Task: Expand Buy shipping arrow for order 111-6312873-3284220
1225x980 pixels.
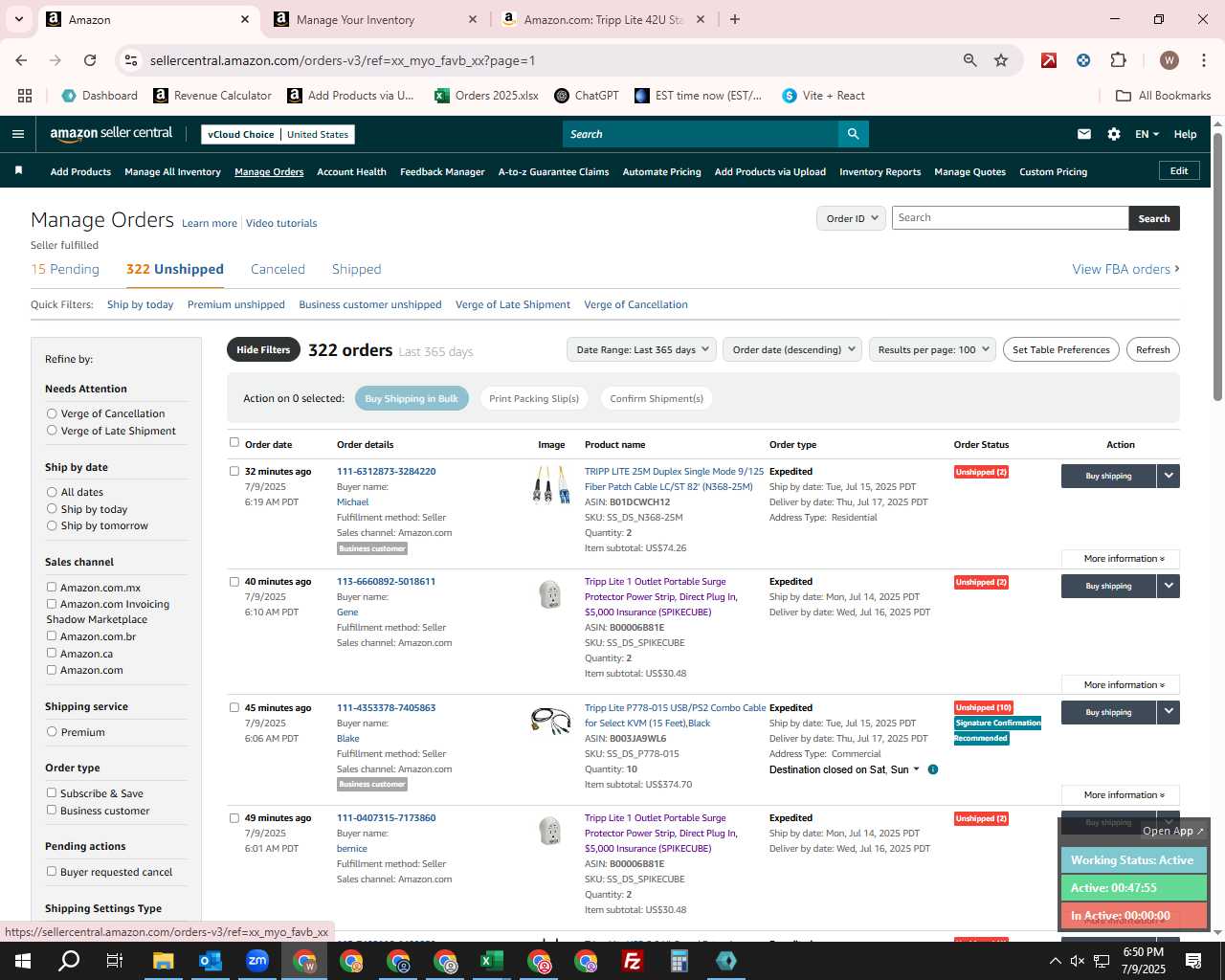Action: tap(1169, 476)
